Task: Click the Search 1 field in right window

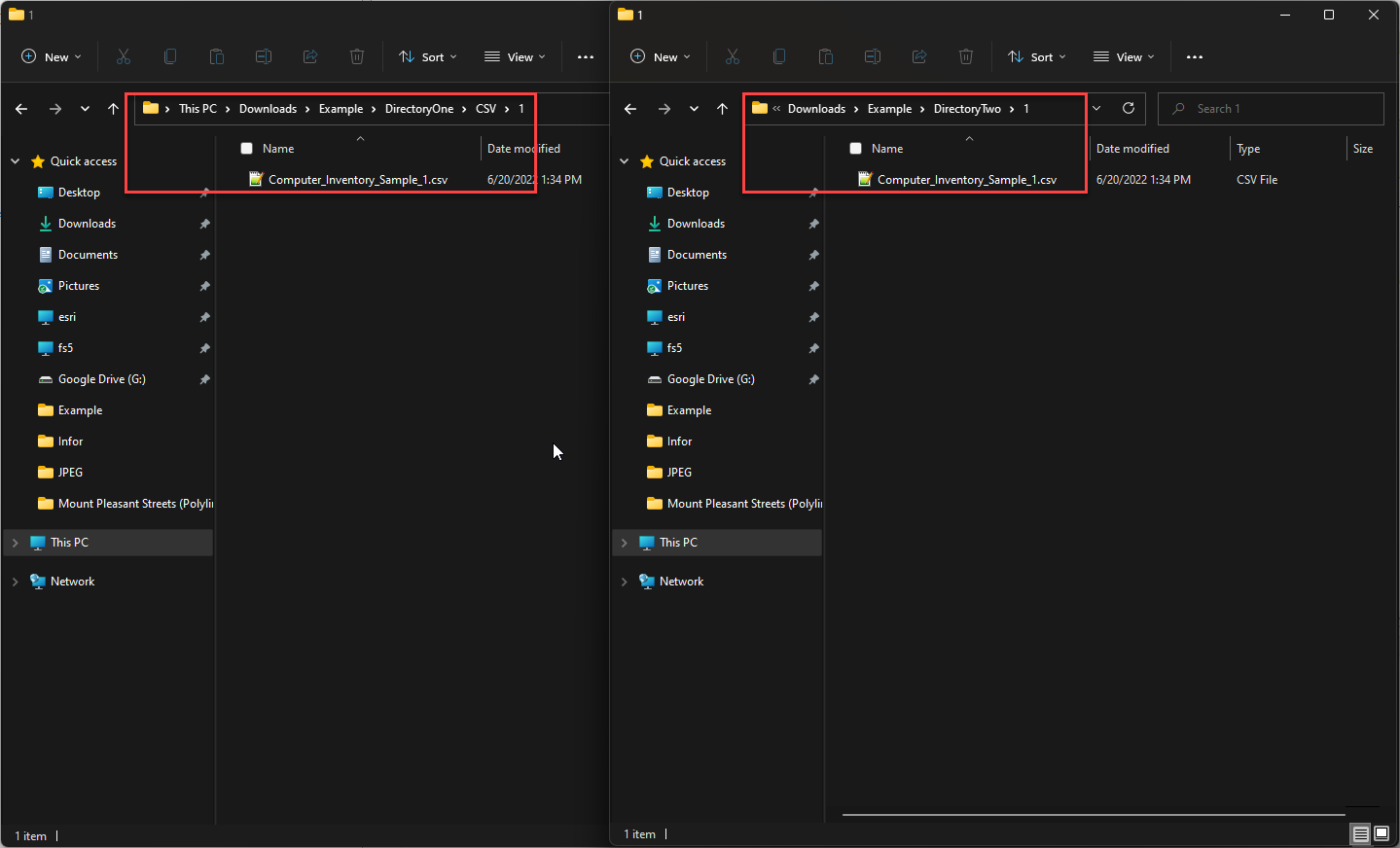Action: [1271, 109]
